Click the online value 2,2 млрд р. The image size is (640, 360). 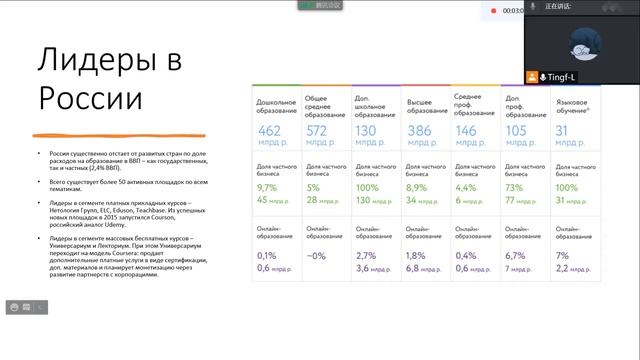click(573, 269)
